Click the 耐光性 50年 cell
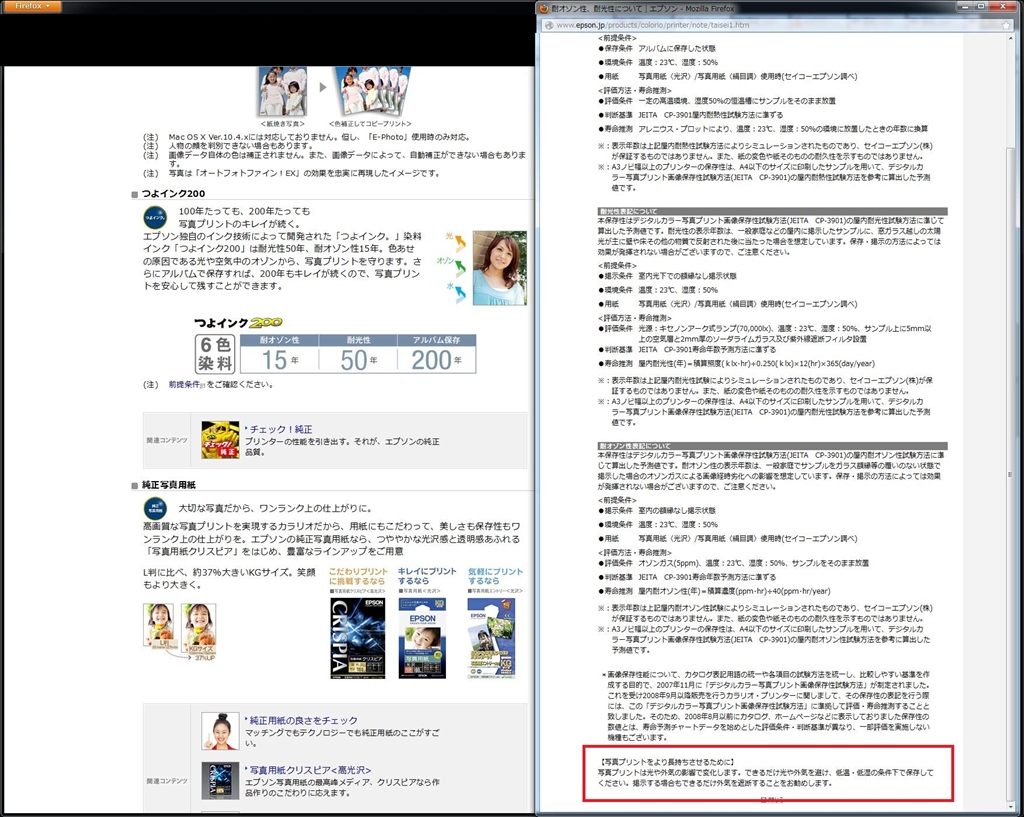This screenshot has width=1024, height=817. click(x=358, y=354)
